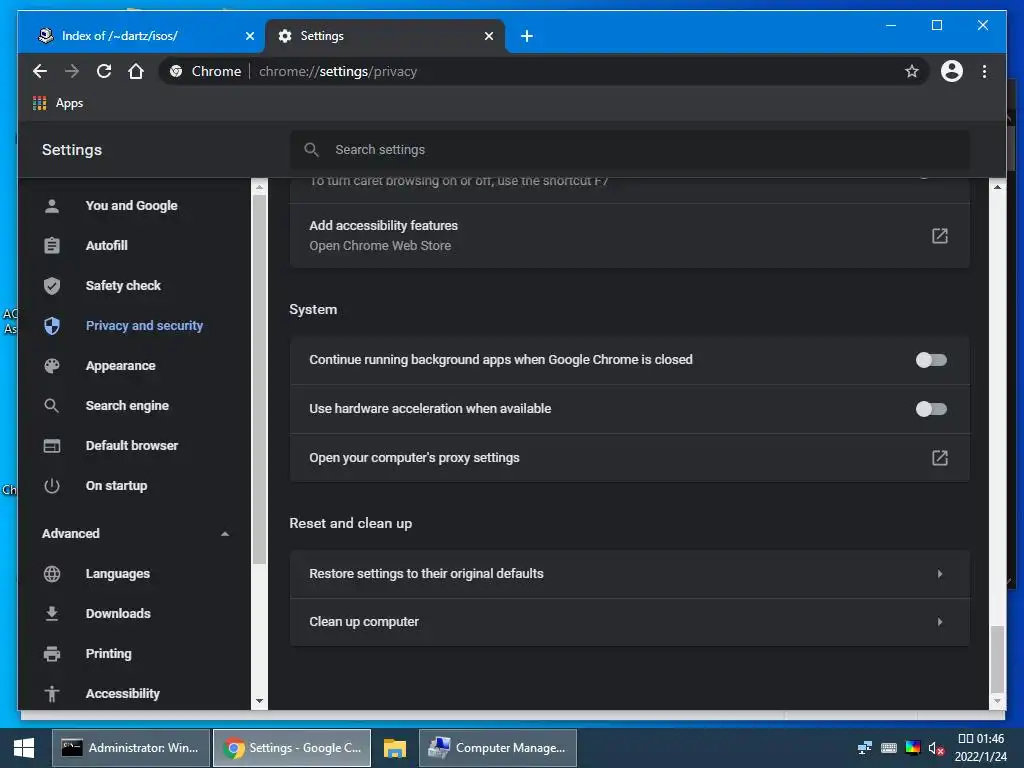The height and width of the screenshot is (768, 1024).
Task: Open a new tab with plus button
Action: click(527, 36)
